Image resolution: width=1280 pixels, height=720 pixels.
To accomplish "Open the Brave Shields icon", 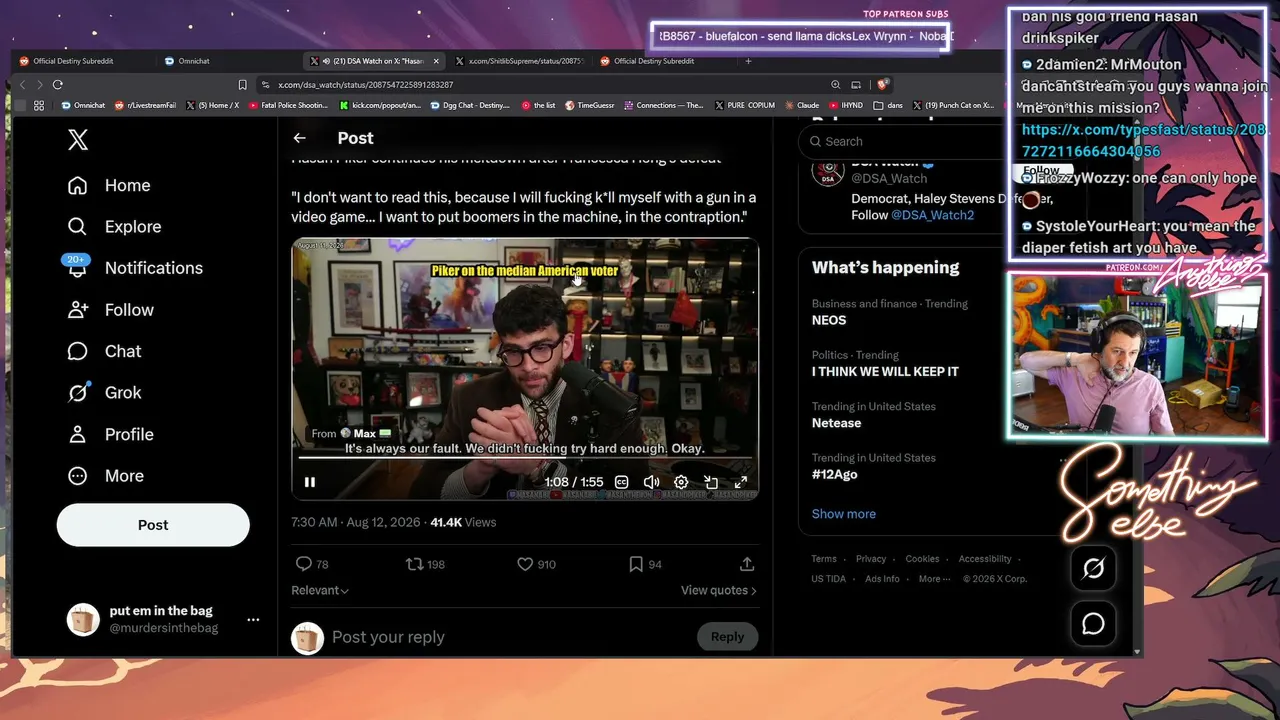I will pyautogui.click(x=883, y=85).
